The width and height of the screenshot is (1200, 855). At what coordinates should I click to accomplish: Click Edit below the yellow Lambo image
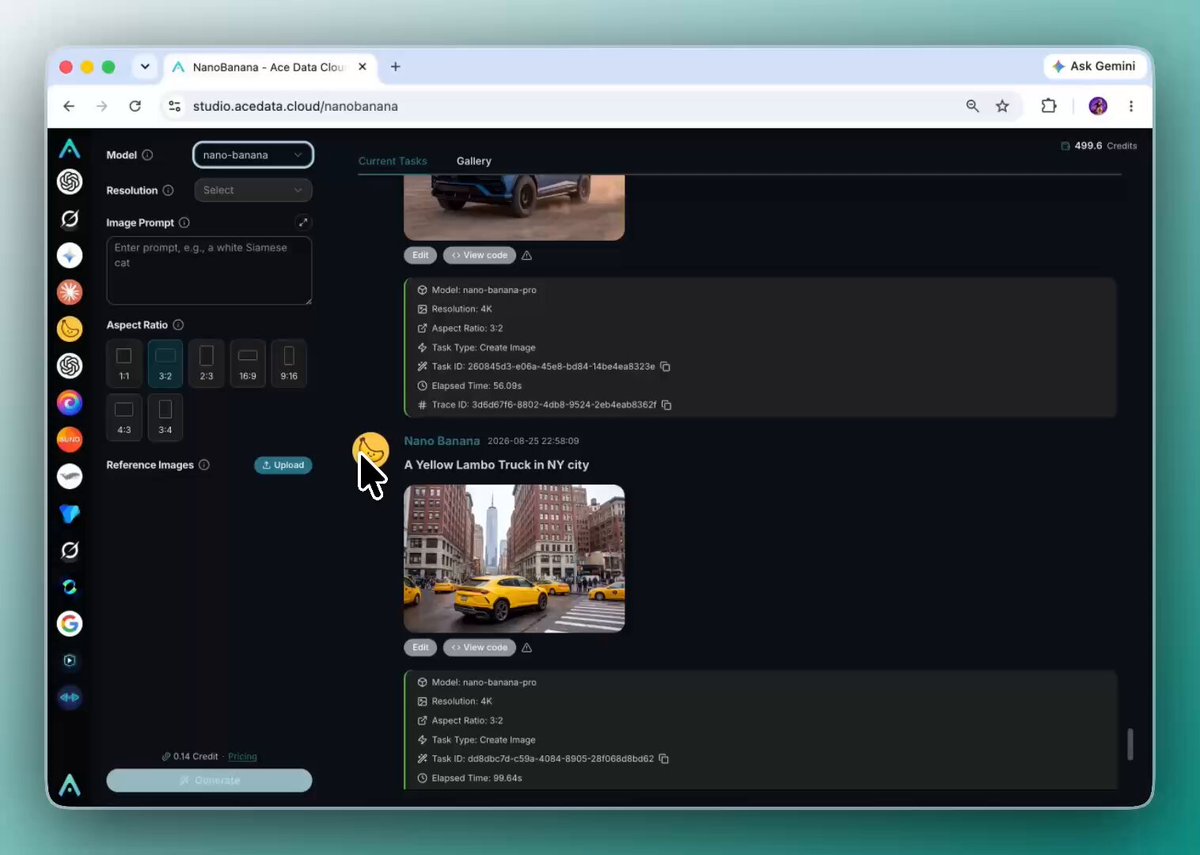tap(421, 648)
